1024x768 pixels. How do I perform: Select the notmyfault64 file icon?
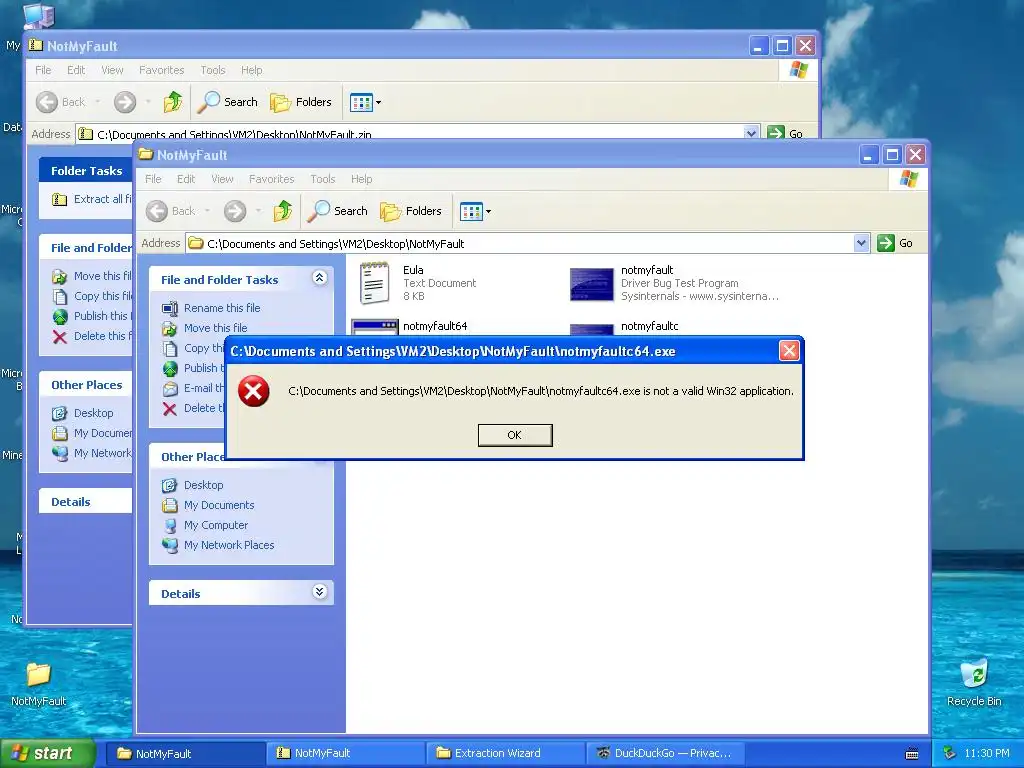[x=375, y=327]
